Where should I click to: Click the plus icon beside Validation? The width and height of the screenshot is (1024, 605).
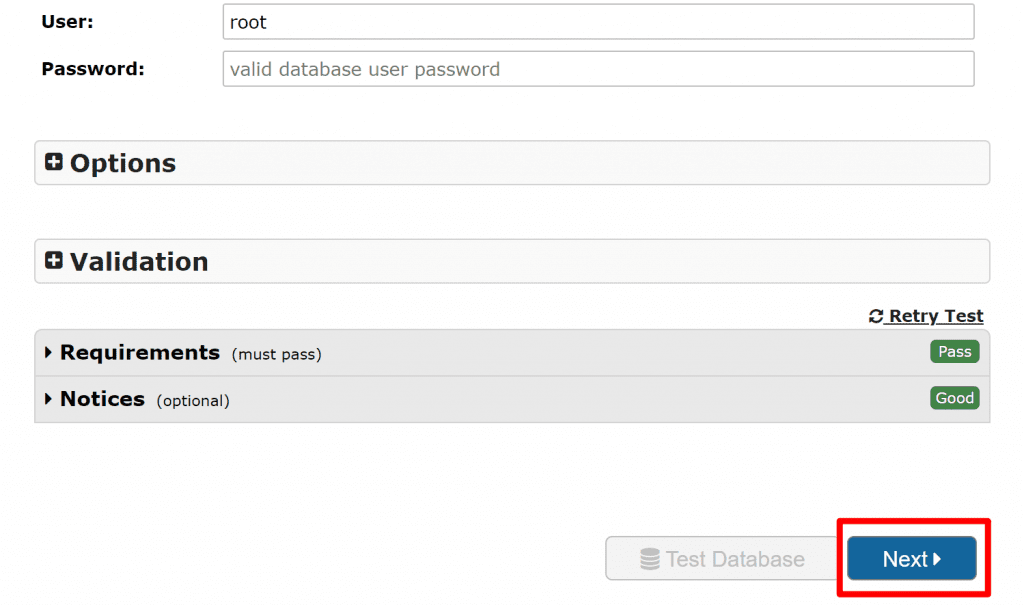click(54, 260)
